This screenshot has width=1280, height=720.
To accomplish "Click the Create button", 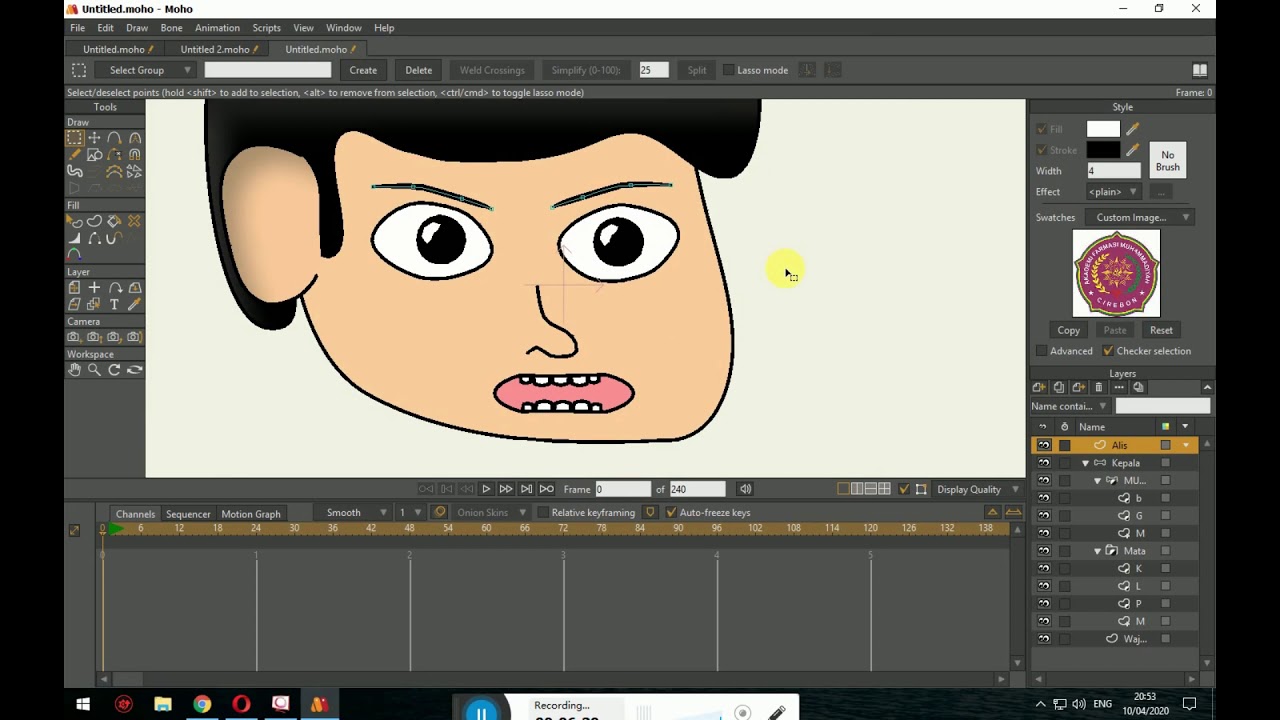I will 363,70.
